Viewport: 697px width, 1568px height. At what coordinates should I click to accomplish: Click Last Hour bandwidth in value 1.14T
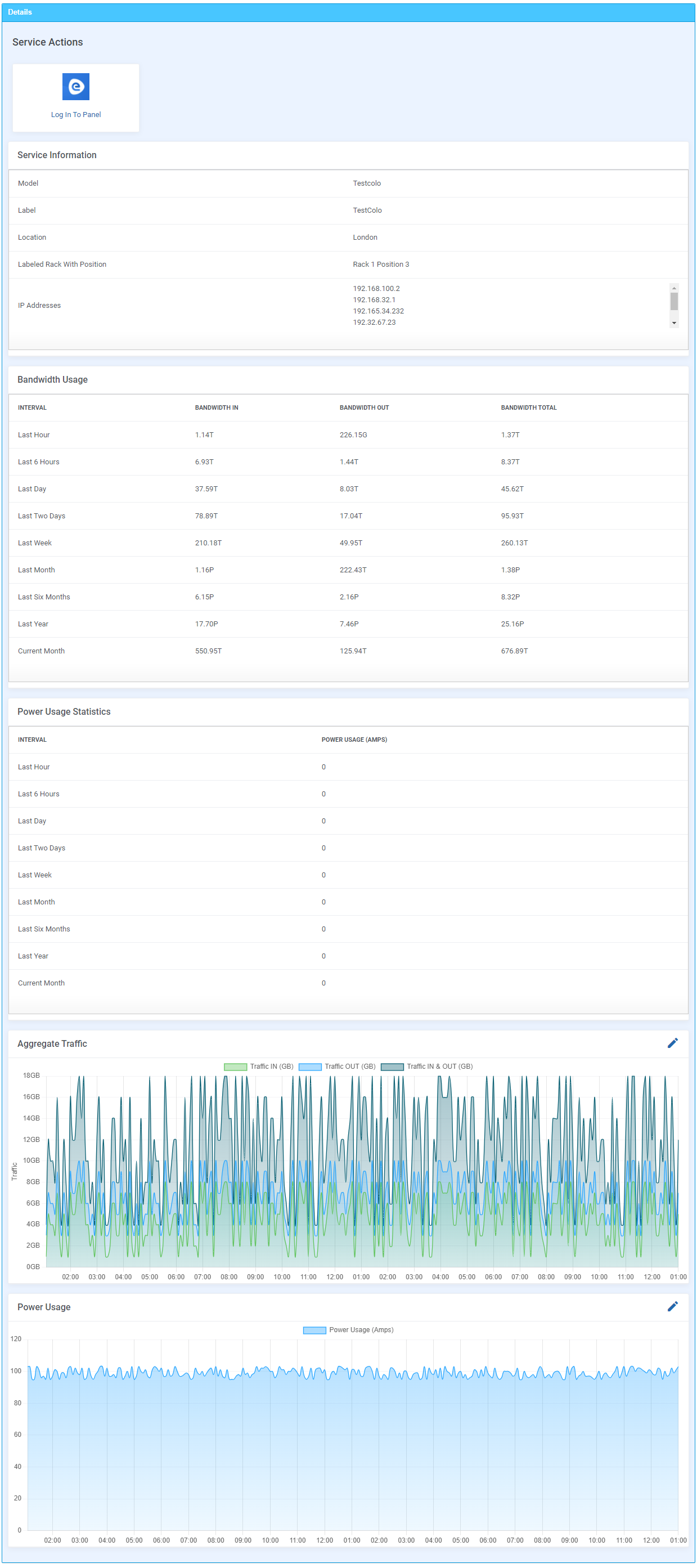[x=204, y=434]
